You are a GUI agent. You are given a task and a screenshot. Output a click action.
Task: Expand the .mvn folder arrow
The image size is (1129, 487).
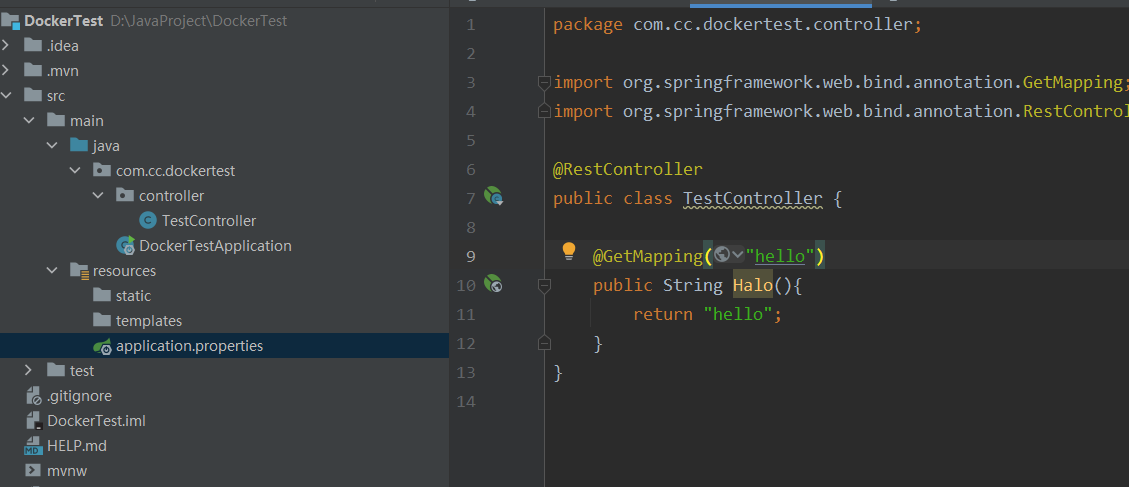pyautogui.click(x=6, y=71)
